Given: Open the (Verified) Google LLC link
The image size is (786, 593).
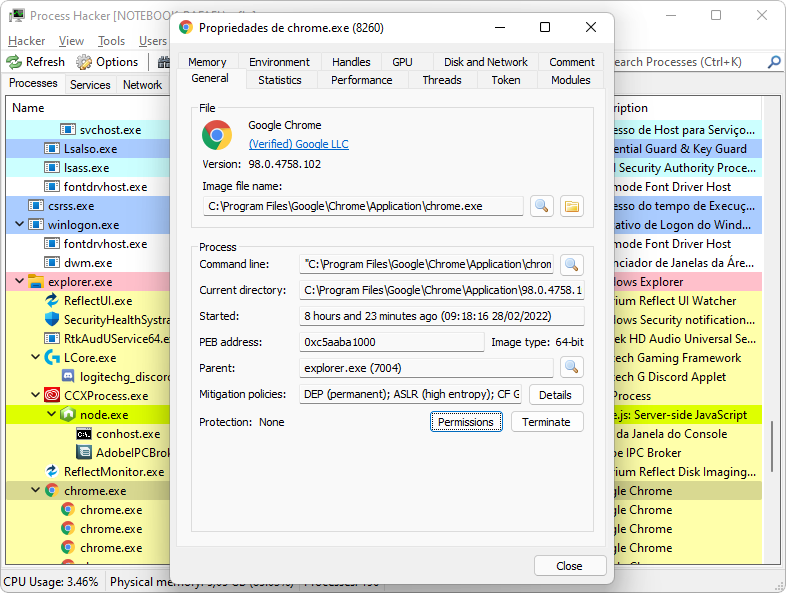Looking at the screenshot, I should click(298, 144).
